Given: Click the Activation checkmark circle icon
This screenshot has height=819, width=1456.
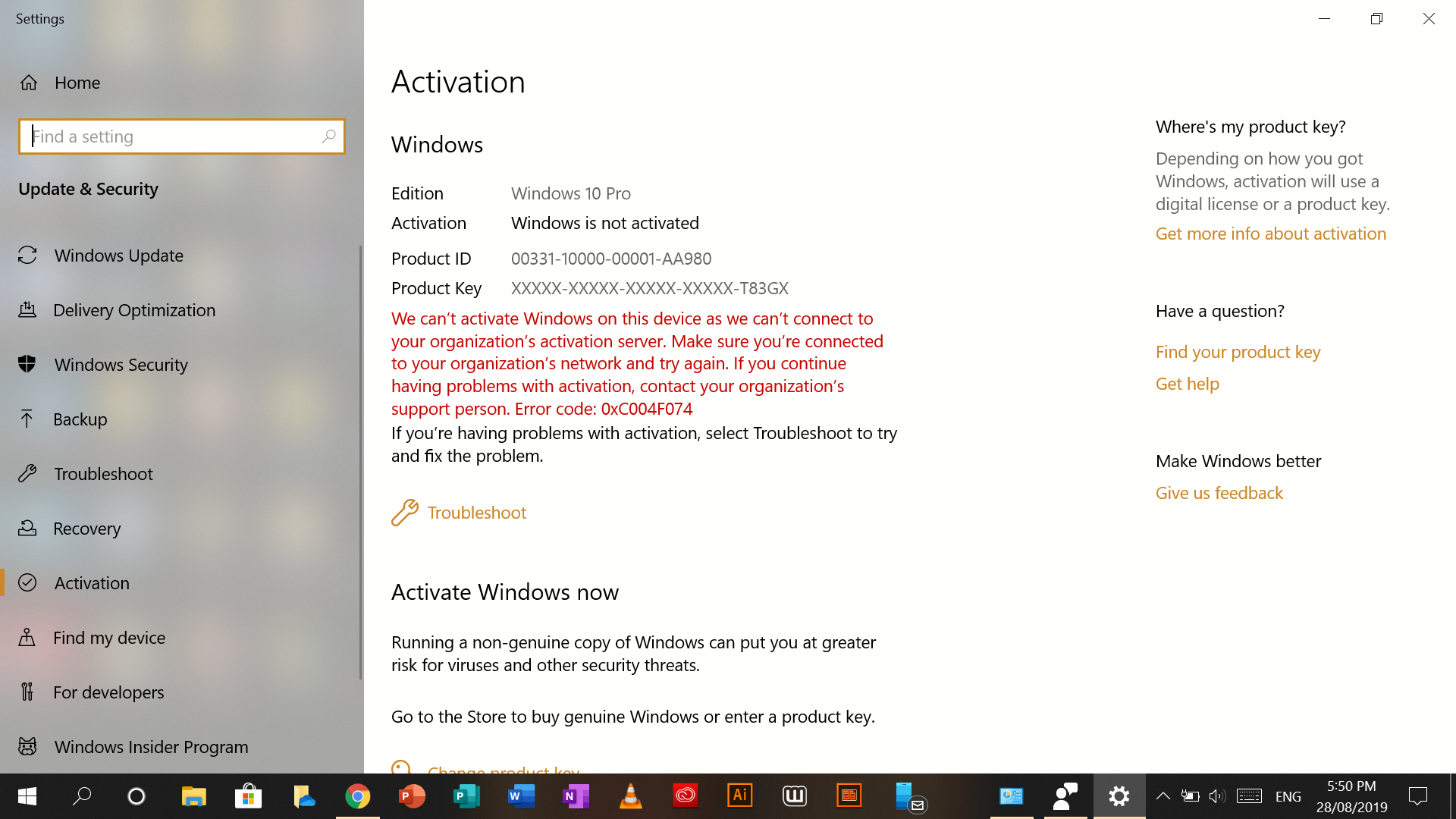Looking at the screenshot, I should click(x=27, y=583).
